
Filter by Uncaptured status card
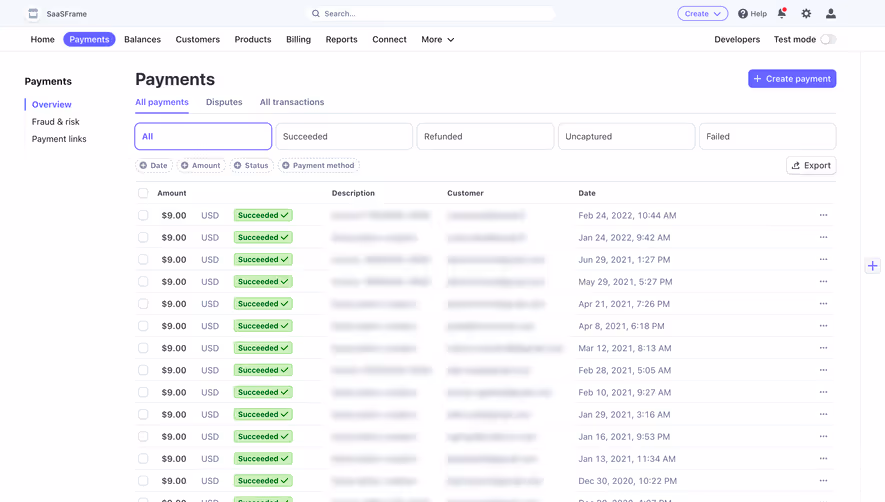(626, 137)
